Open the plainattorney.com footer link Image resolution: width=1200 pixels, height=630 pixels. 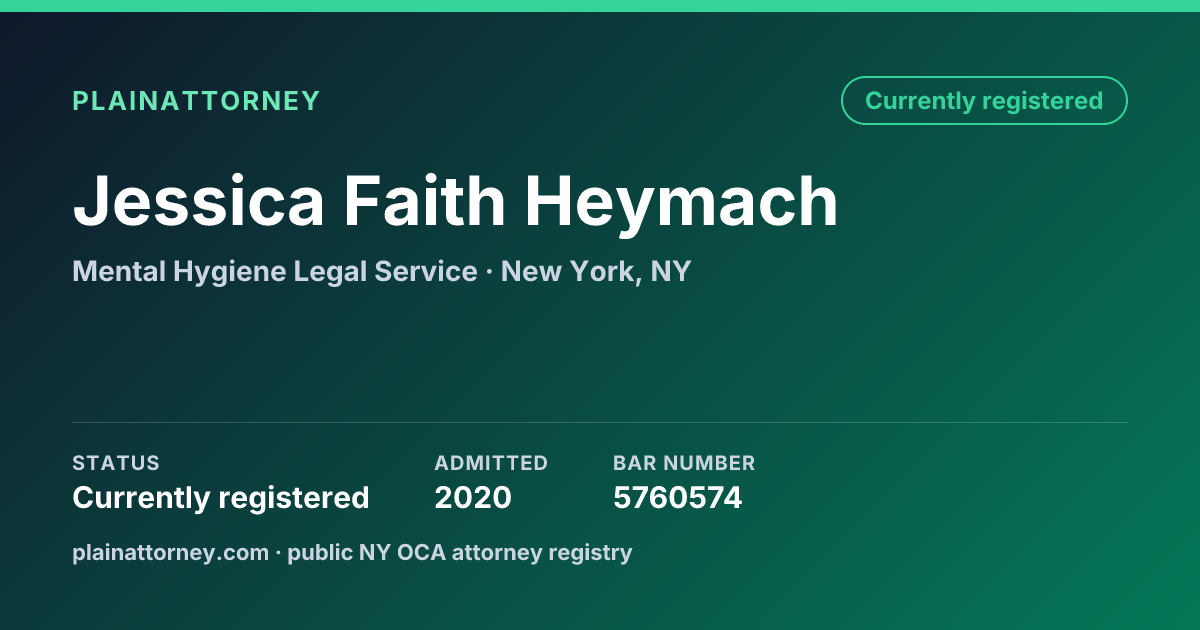170,553
